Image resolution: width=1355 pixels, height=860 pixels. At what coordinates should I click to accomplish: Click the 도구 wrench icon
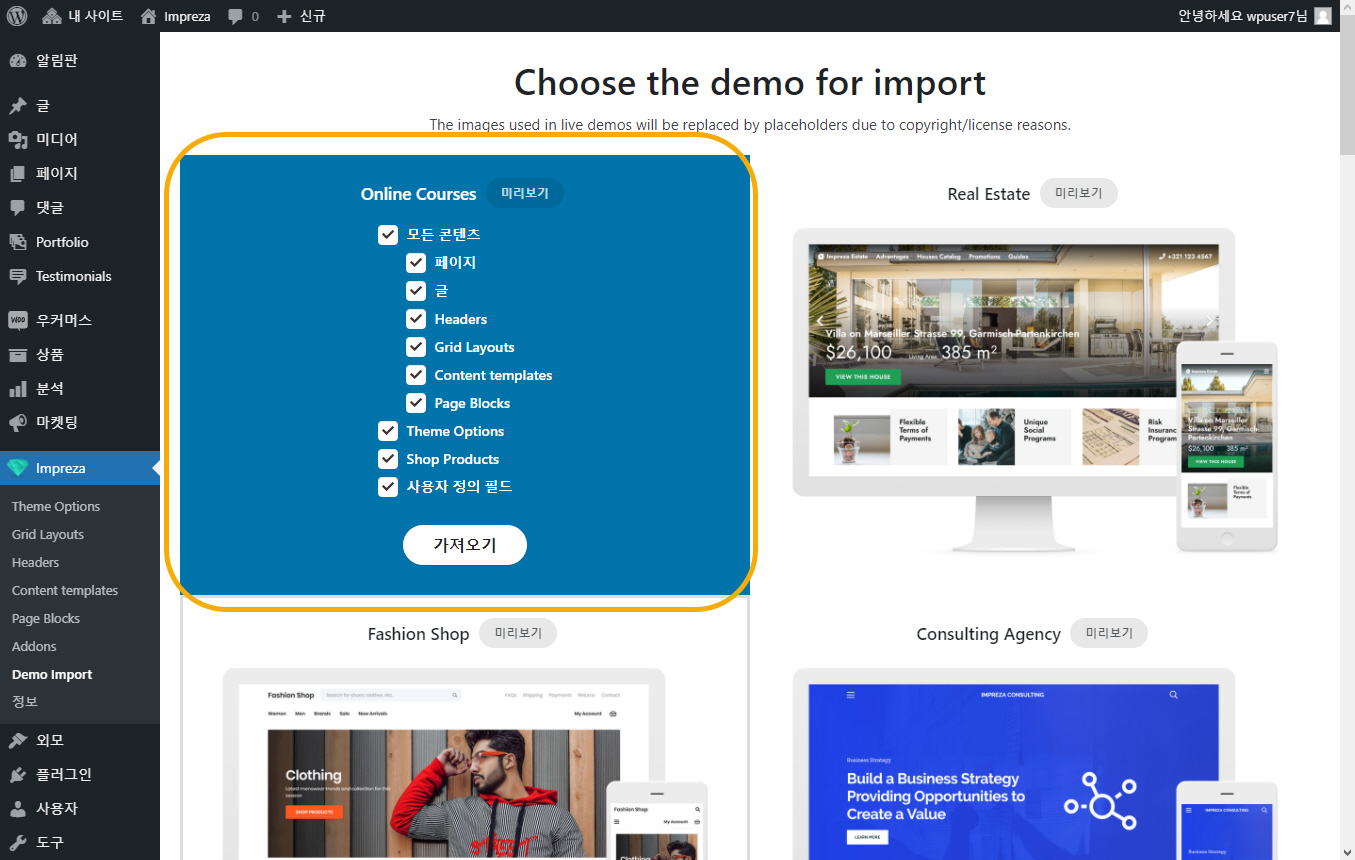coord(18,842)
